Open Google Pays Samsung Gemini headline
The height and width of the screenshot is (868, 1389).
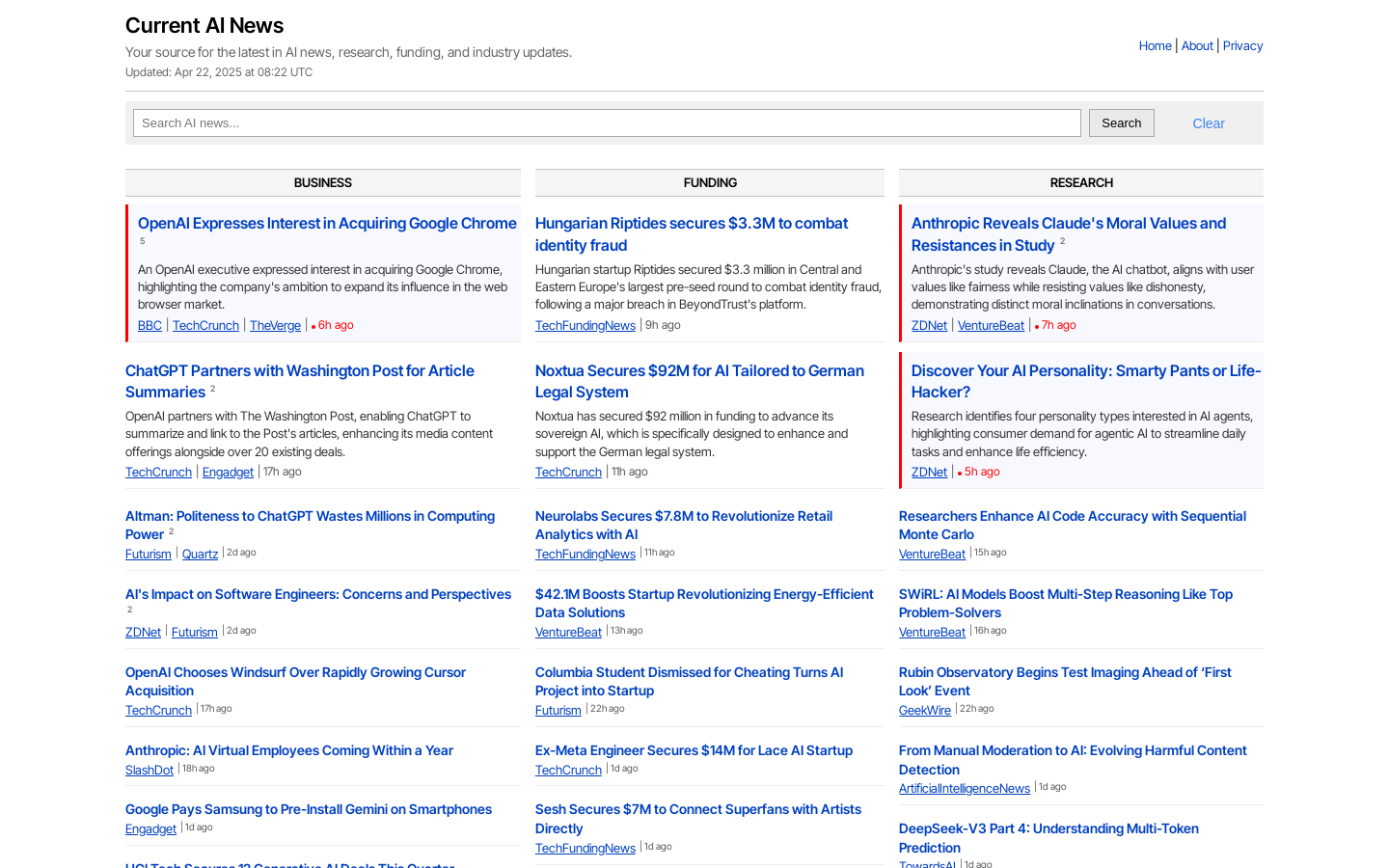[309, 809]
